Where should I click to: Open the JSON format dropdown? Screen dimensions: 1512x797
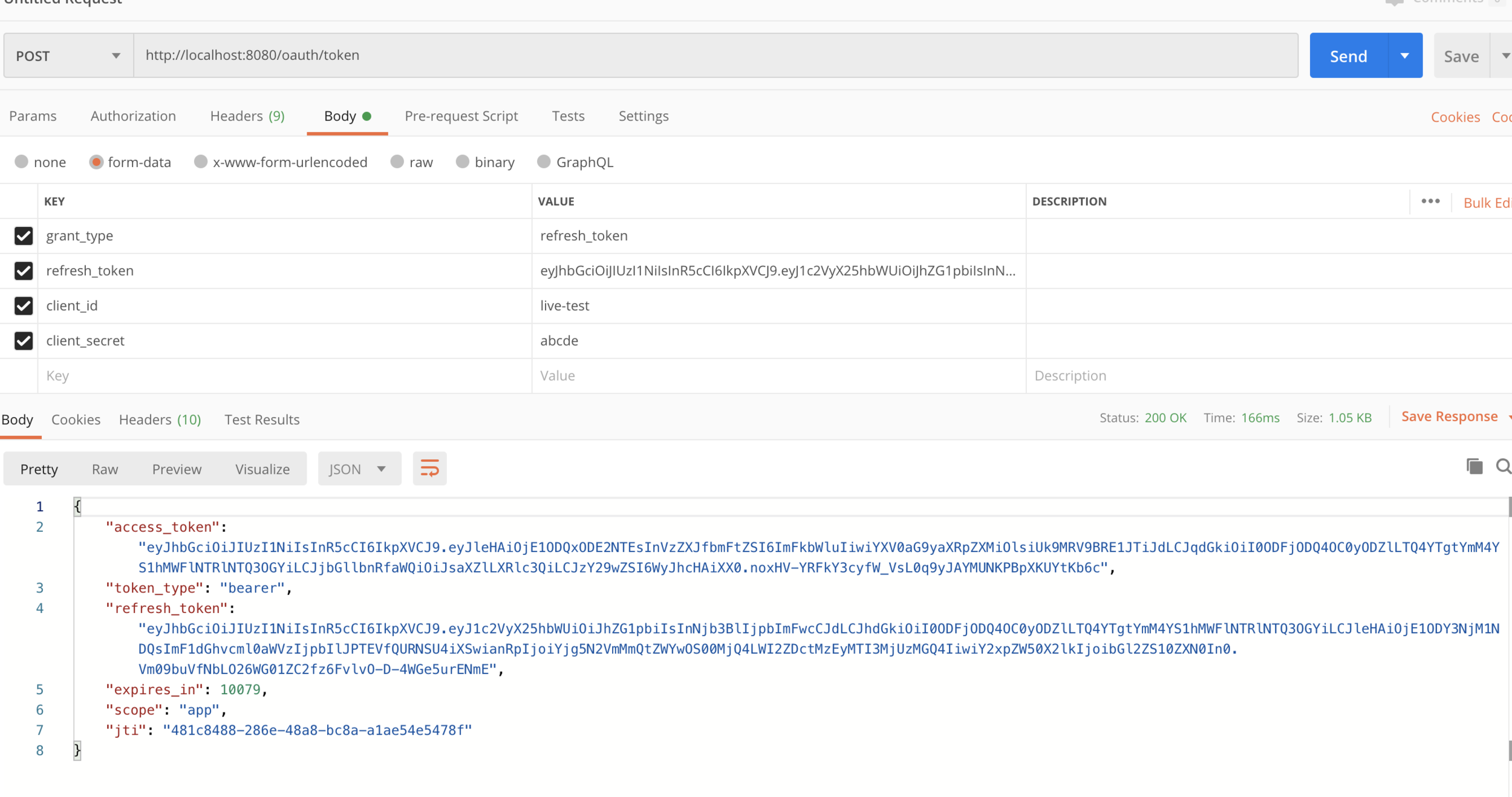pyautogui.click(x=358, y=469)
